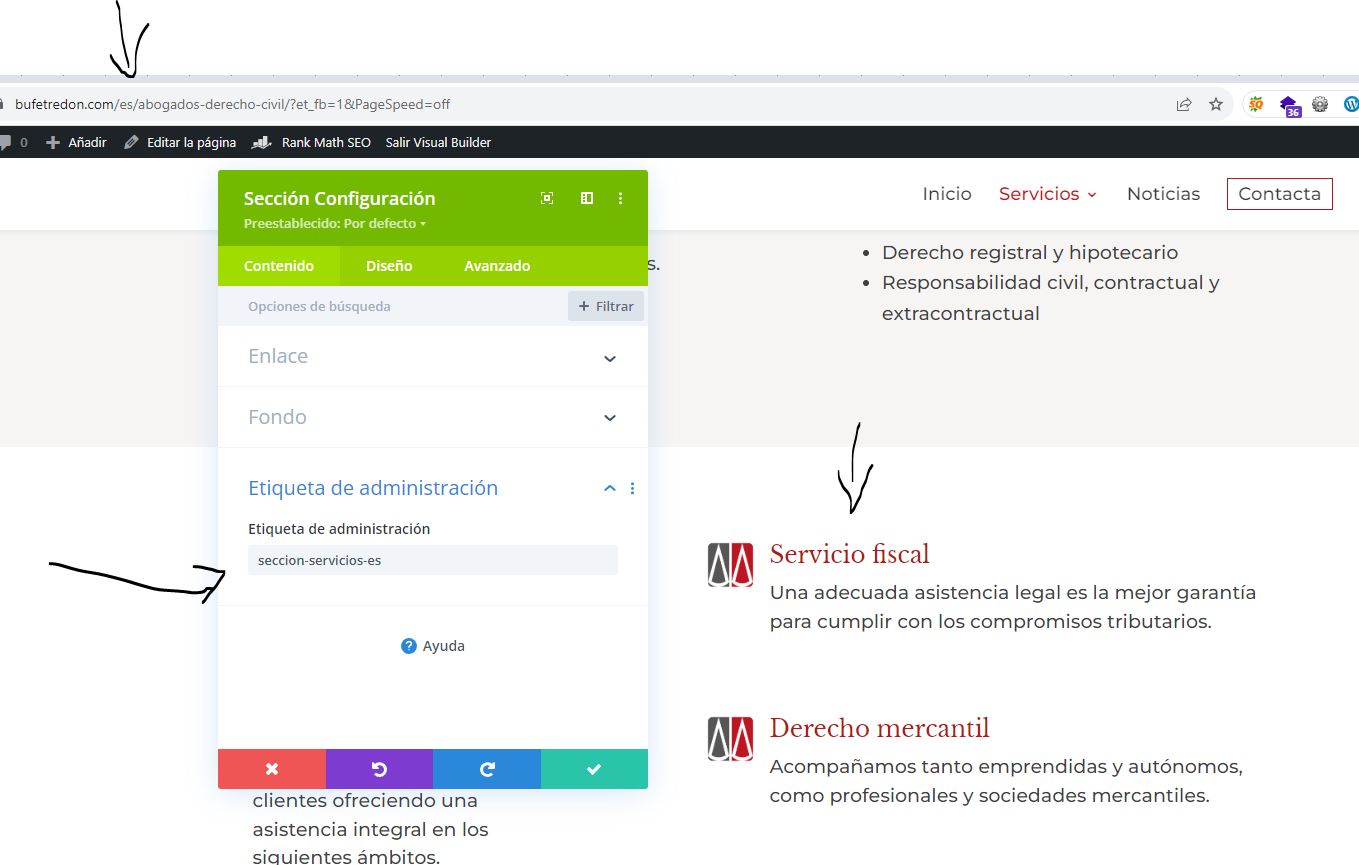Viewport: 1359px width, 865px height.
Task: Click the Filtrar button
Action: [606, 307]
